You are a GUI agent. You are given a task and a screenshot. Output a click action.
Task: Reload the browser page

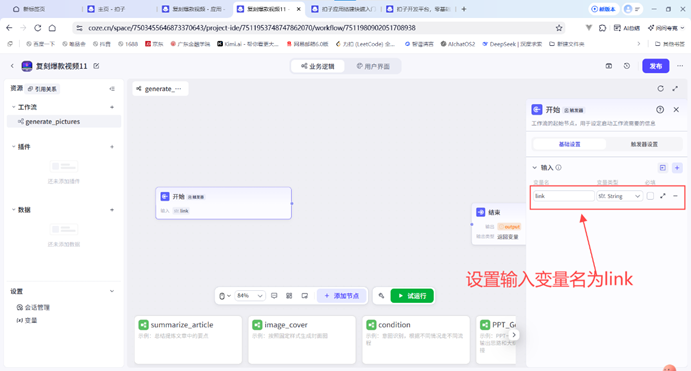pos(37,28)
